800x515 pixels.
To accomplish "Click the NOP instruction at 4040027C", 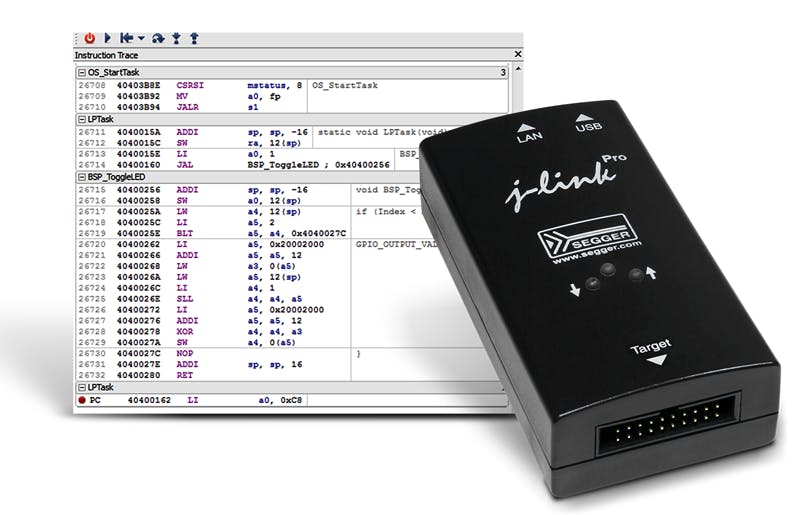I will 190,354.
